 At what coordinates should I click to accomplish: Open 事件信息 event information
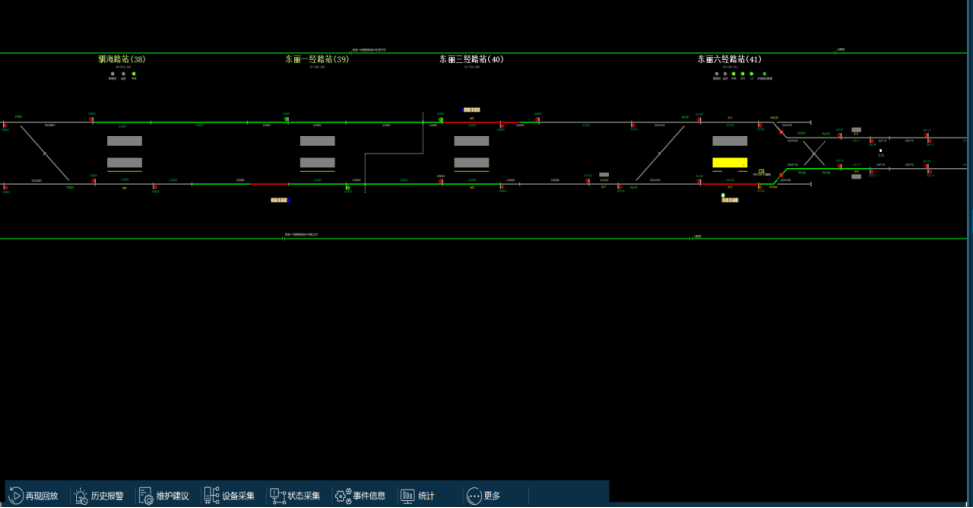(x=361, y=496)
